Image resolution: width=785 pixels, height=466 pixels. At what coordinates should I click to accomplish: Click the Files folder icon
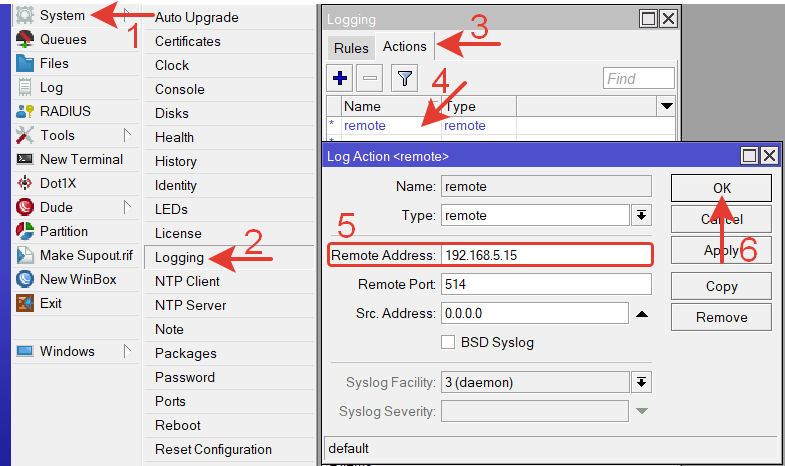pyautogui.click(x=25, y=63)
